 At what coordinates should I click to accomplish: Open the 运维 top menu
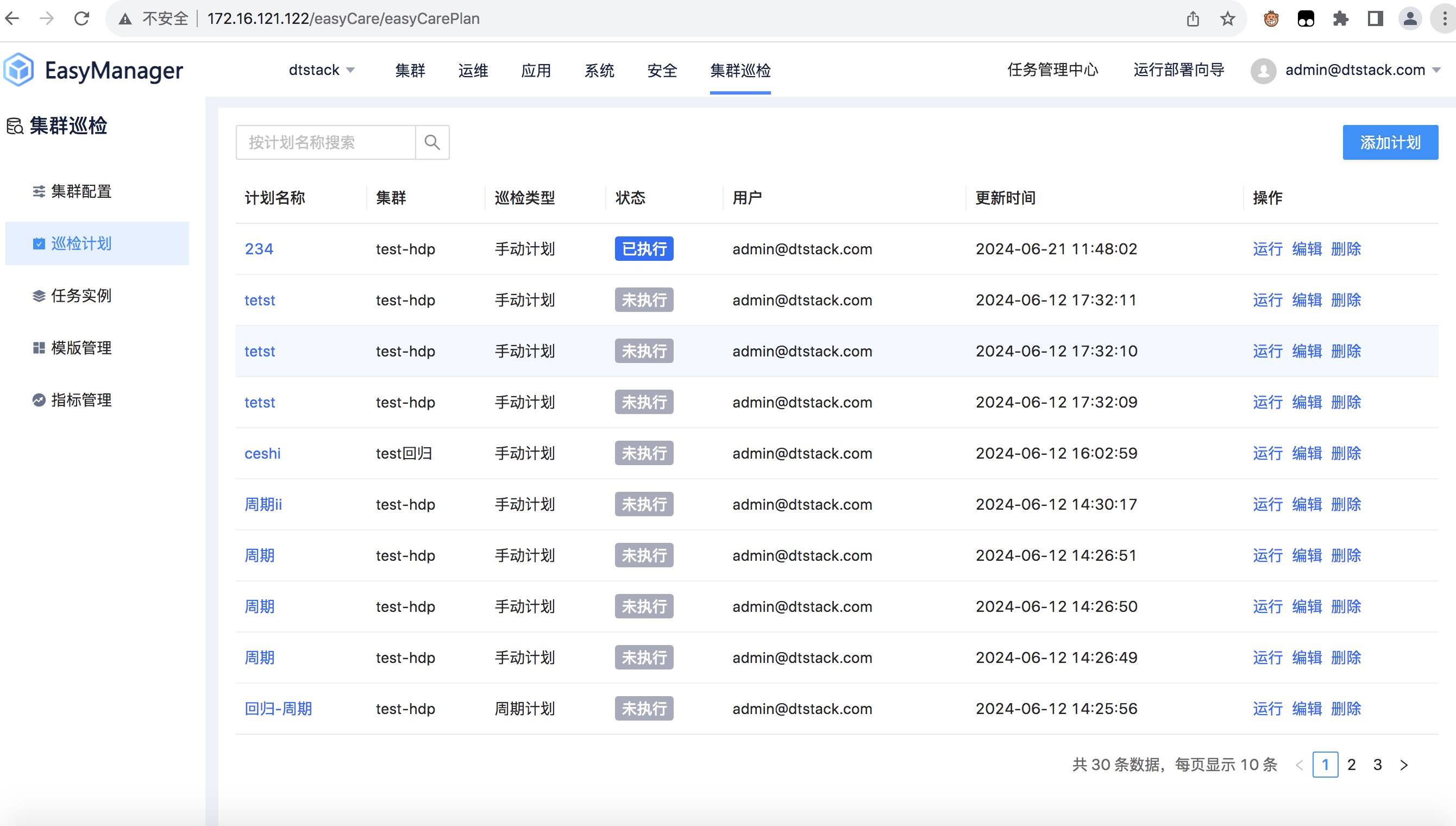[473, 70]
